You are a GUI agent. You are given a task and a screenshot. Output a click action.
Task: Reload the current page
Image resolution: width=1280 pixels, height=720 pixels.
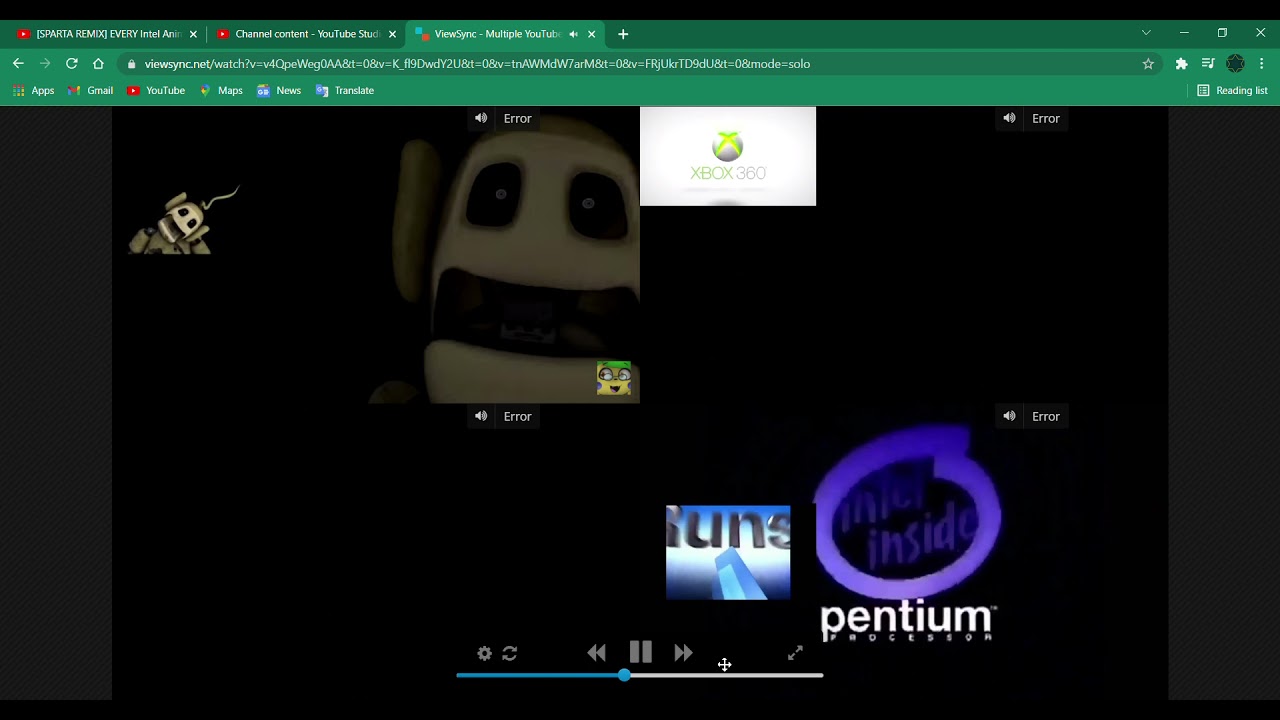tap(72, 63)
